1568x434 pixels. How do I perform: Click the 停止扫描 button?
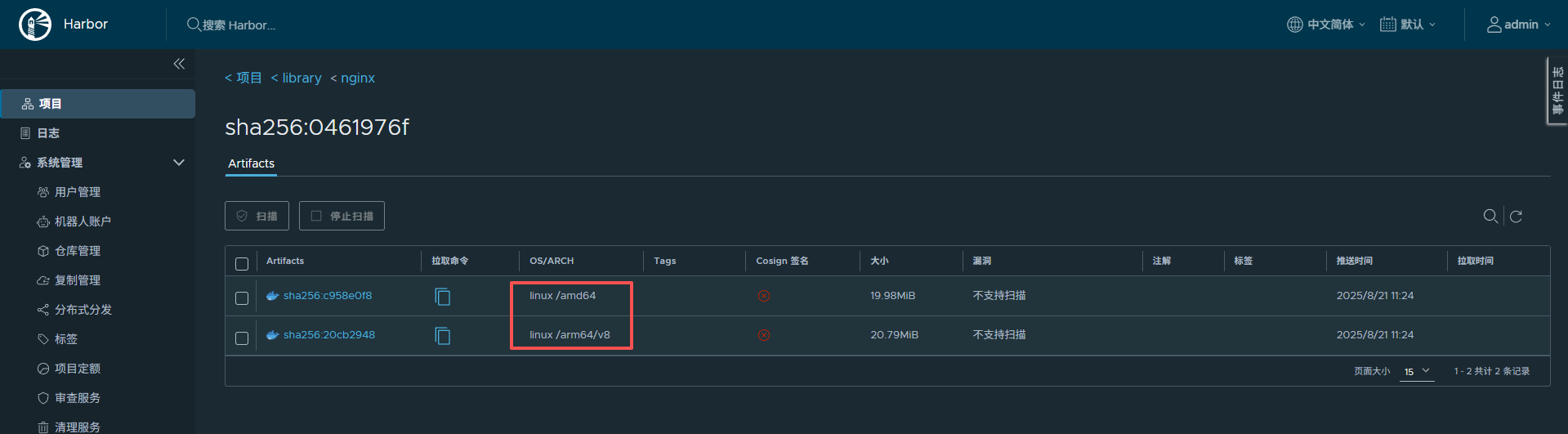click(342, 216)
